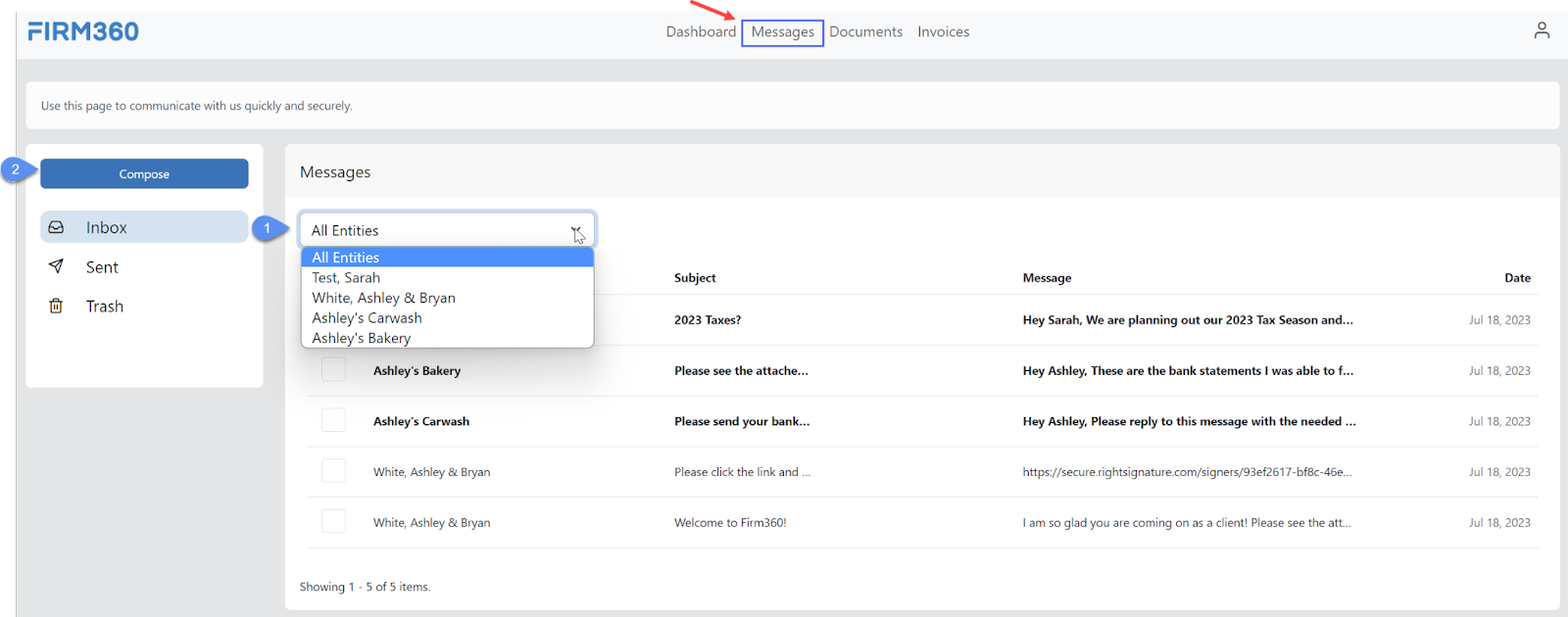Select "Ashley's Carwash" option in dropdown list
Screen dimensions: 1568x617
point(367,318)
